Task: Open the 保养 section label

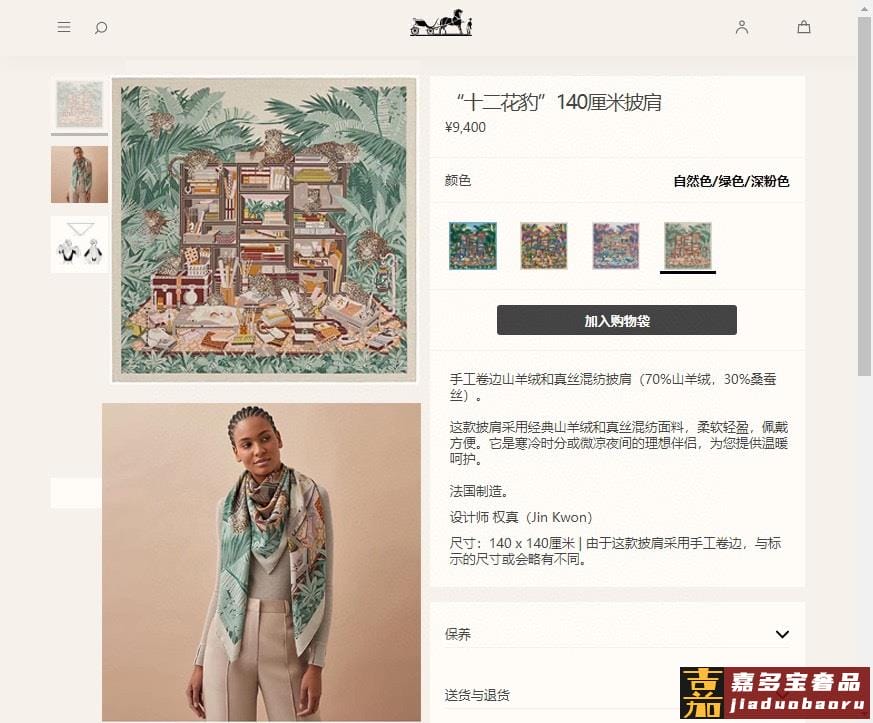Action: click(458, 634)
